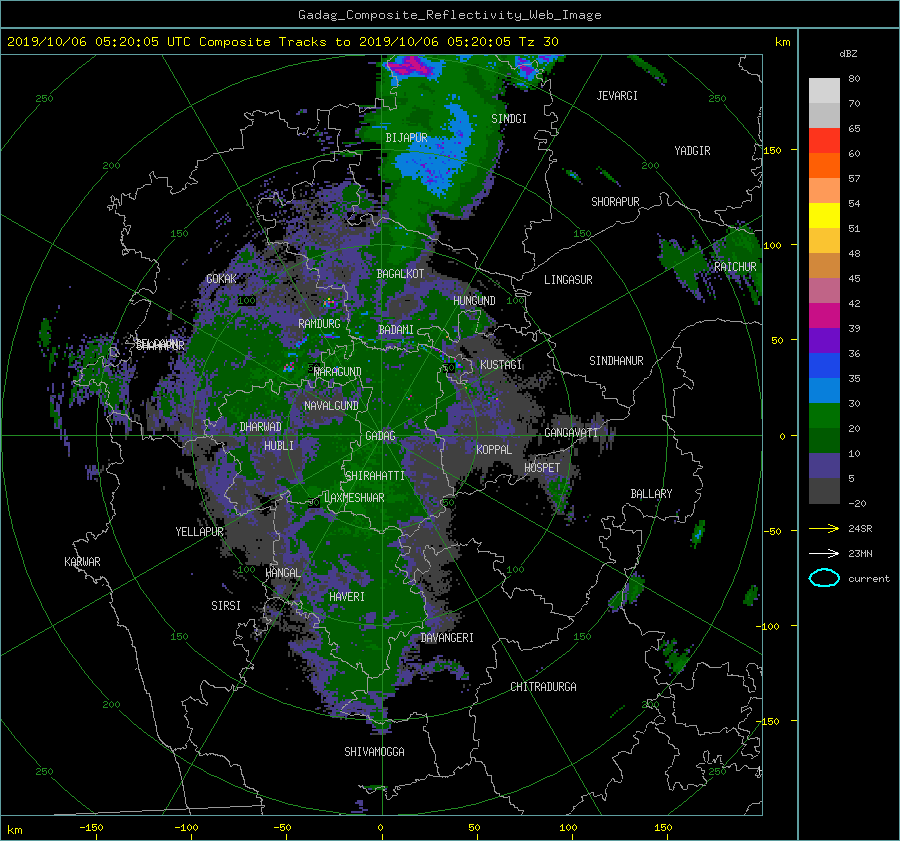Click the NARAGUND city label
900x841 pixels.
[338, 372]
